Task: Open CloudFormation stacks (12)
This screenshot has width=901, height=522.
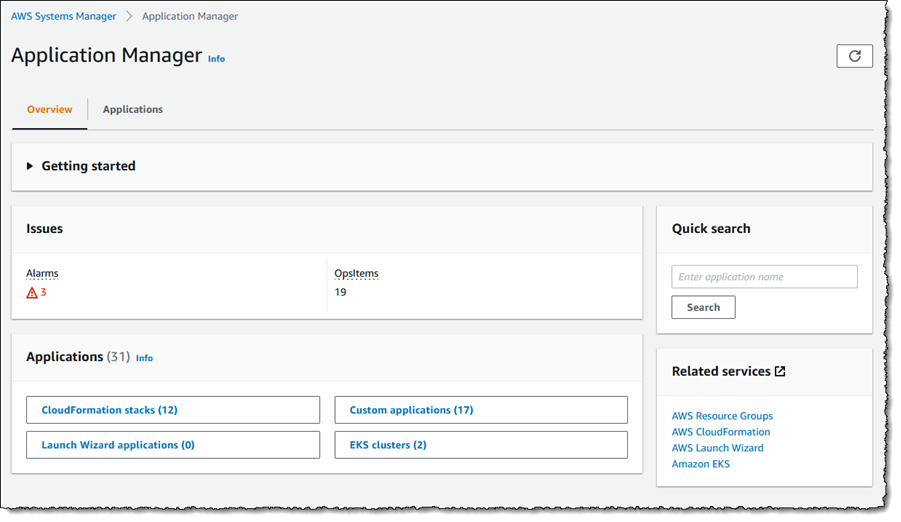Action: tap(173, 410)
